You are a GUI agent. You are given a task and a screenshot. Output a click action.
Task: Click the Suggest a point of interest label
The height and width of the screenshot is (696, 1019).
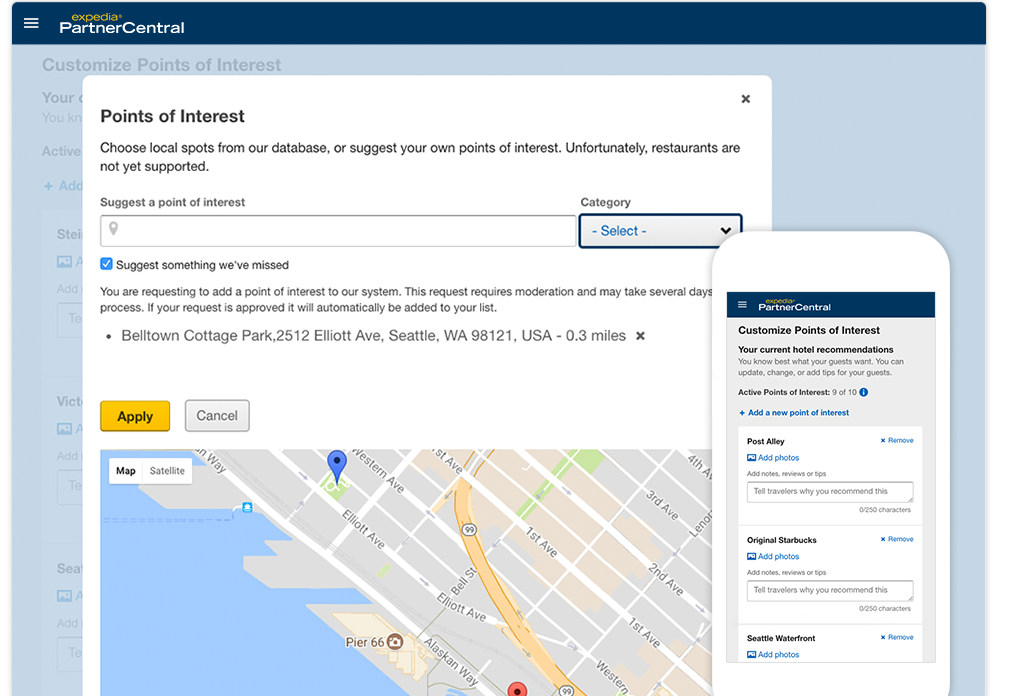click(172, 202)
